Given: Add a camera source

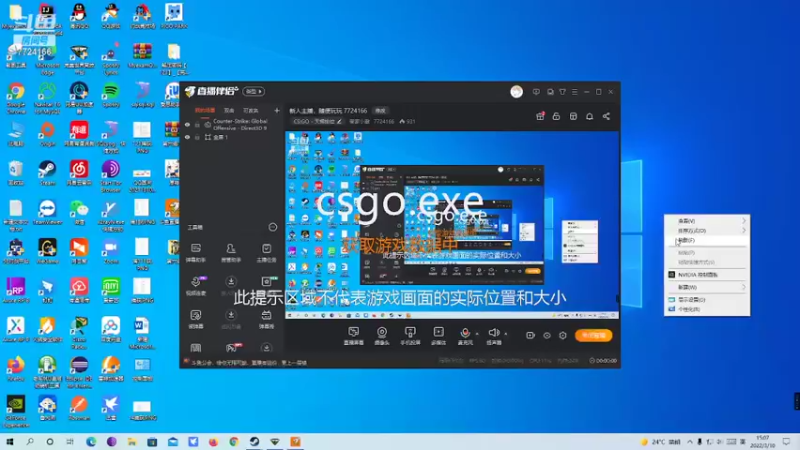Looking at the screenshot, I should 382,336.
